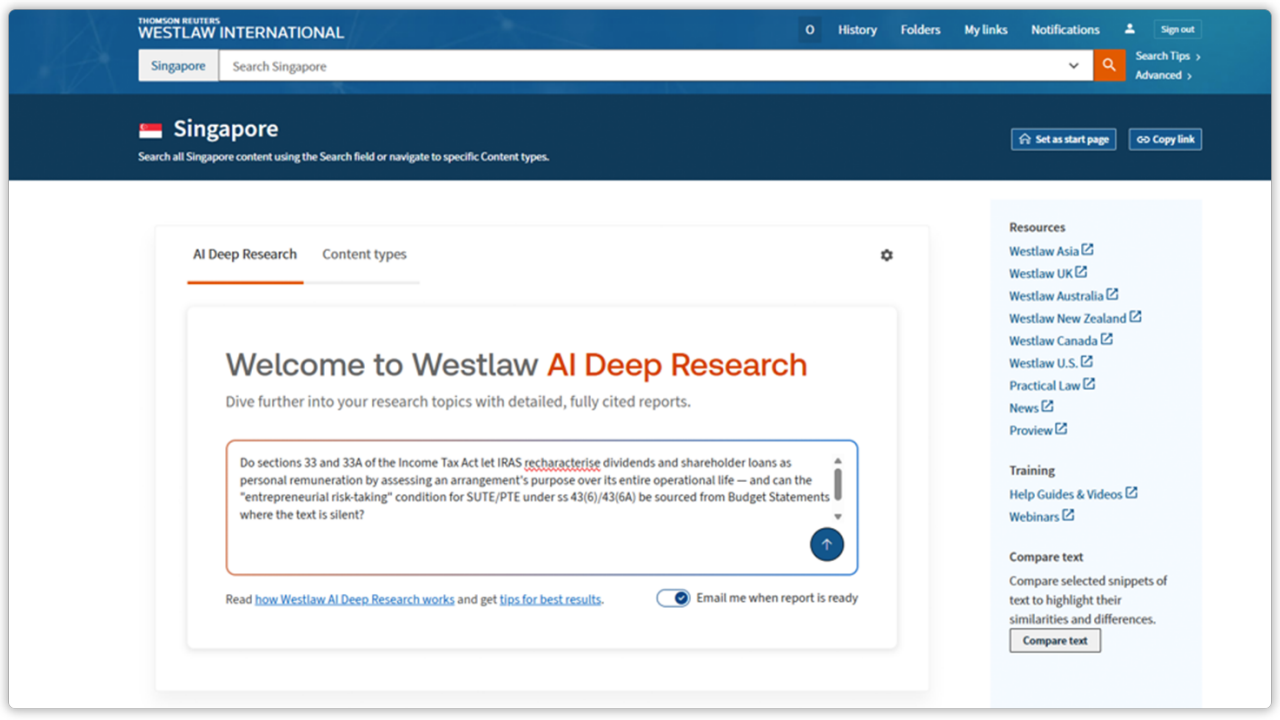
Task: Open Notifications menu
Action: pyautogui.click(x=1065, y=30)
